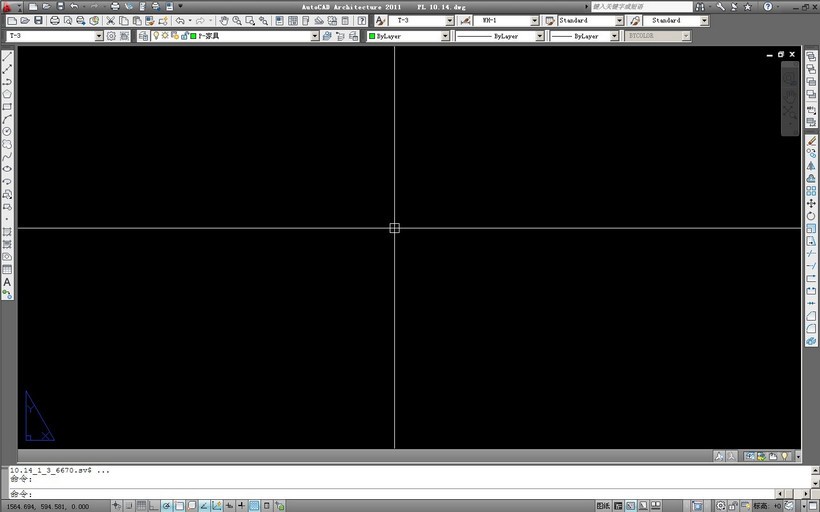Viewport: 820px width, 512px height.
Task: Activate the Pan hand tool
Action: pyautogui.click(x=225, y=21)
